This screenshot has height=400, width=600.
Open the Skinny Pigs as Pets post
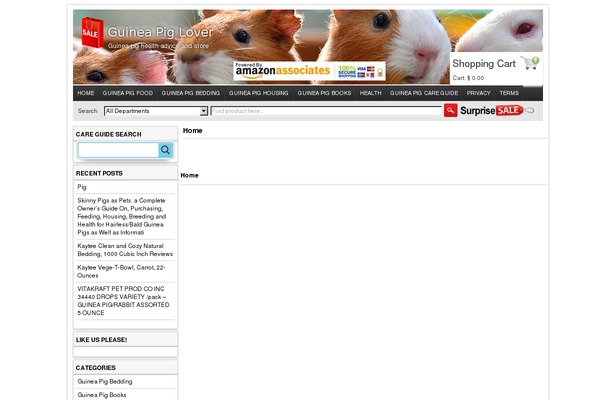(122, 217)
